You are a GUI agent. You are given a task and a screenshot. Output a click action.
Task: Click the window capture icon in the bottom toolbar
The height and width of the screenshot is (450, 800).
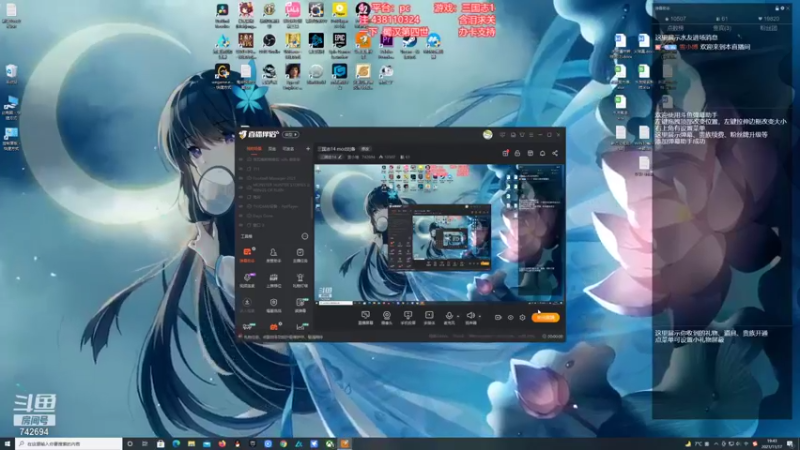click(x=408, y=317)
